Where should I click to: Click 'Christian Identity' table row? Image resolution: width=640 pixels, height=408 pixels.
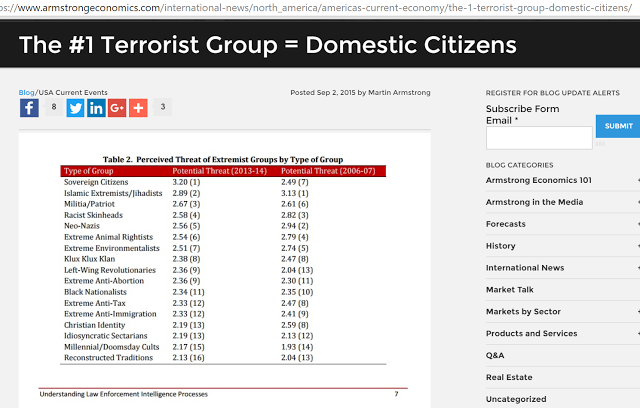(x=223, y=325)
